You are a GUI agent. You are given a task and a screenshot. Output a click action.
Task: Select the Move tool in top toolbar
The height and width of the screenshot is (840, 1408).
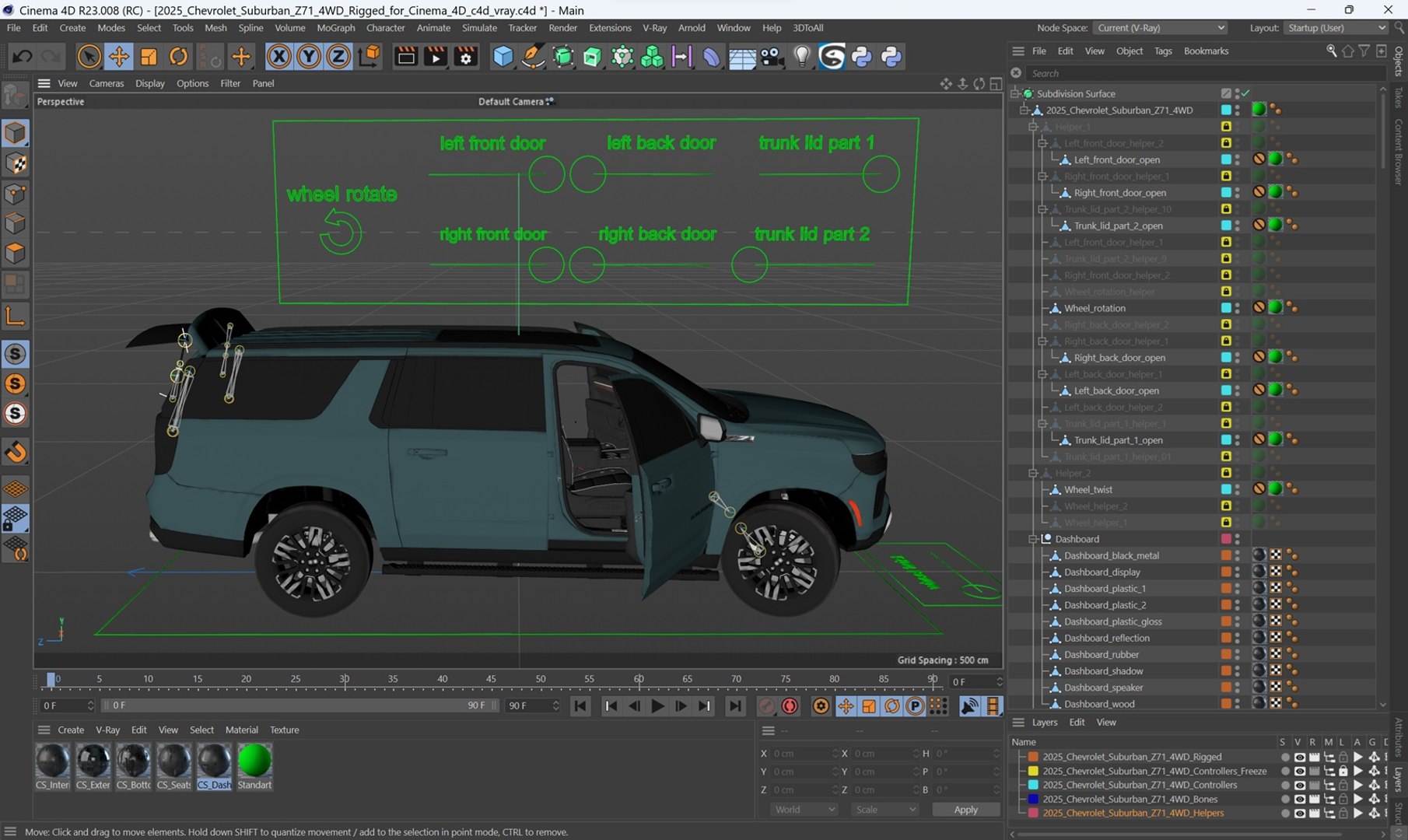tap(118, 56)
